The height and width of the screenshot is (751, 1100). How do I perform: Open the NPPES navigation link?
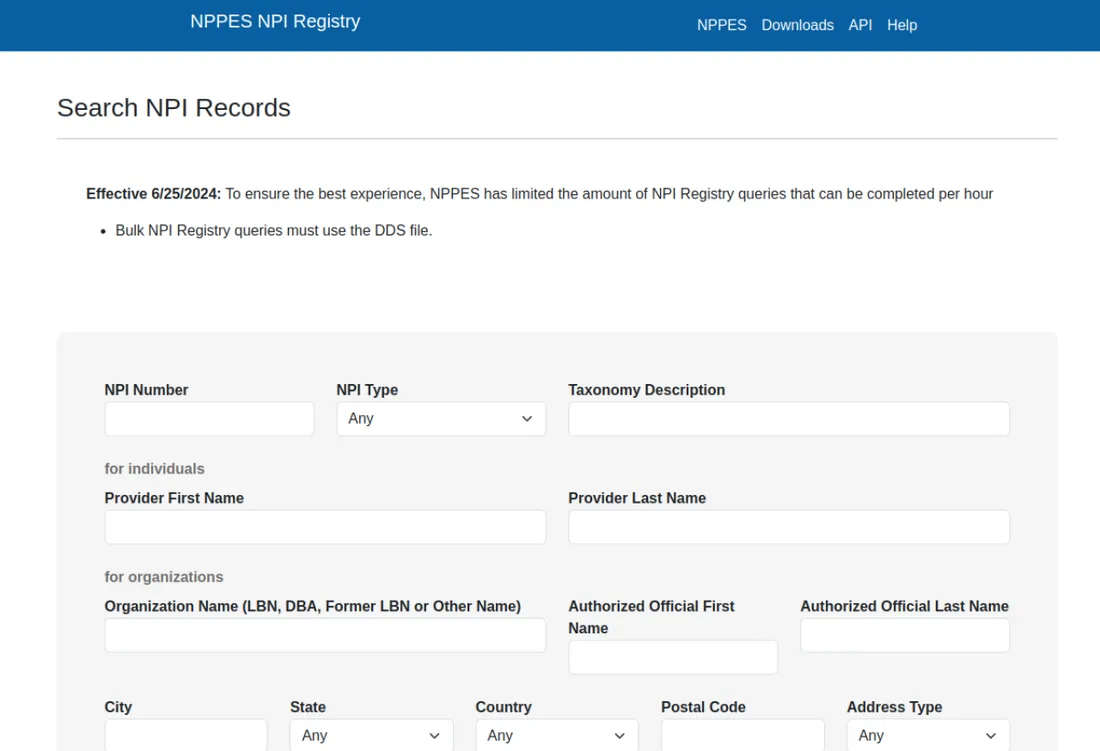(721, 25)
